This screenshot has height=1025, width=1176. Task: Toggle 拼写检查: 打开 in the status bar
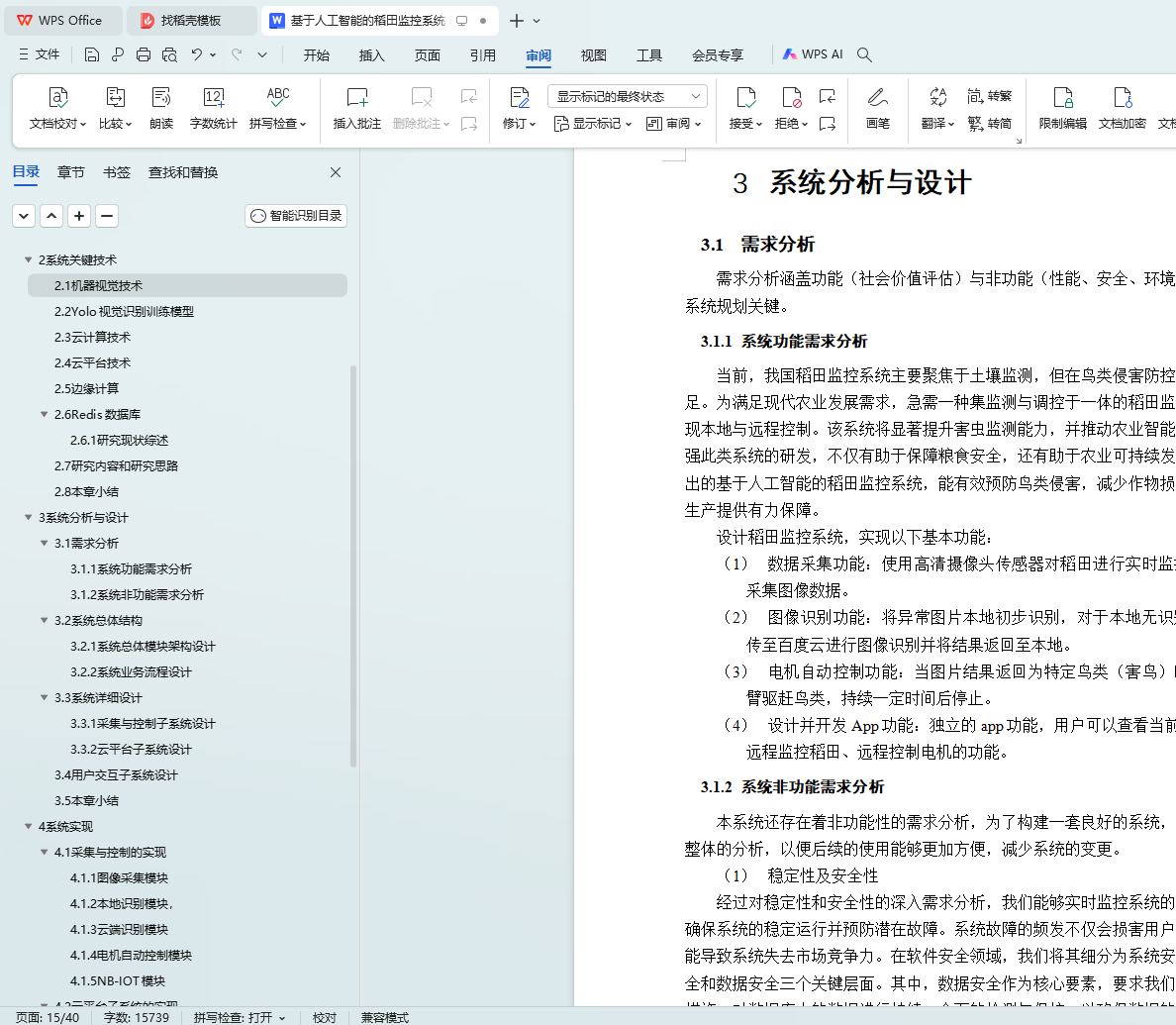click(240, 1017)
